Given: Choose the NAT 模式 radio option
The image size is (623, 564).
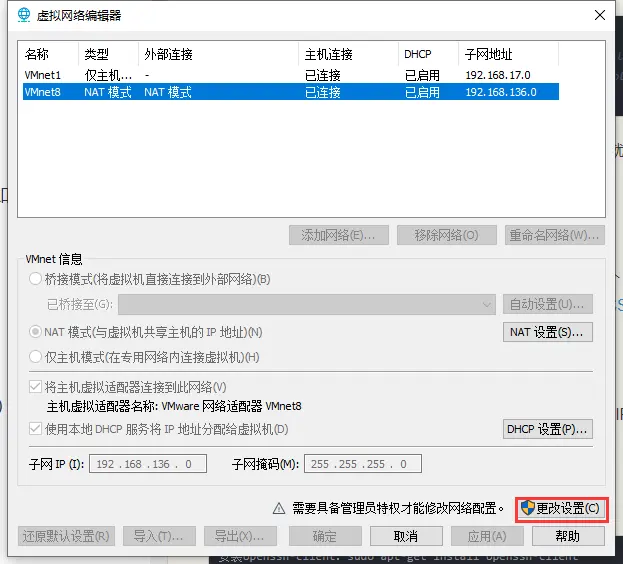Looking at the screenshot, I should [37, 332].
